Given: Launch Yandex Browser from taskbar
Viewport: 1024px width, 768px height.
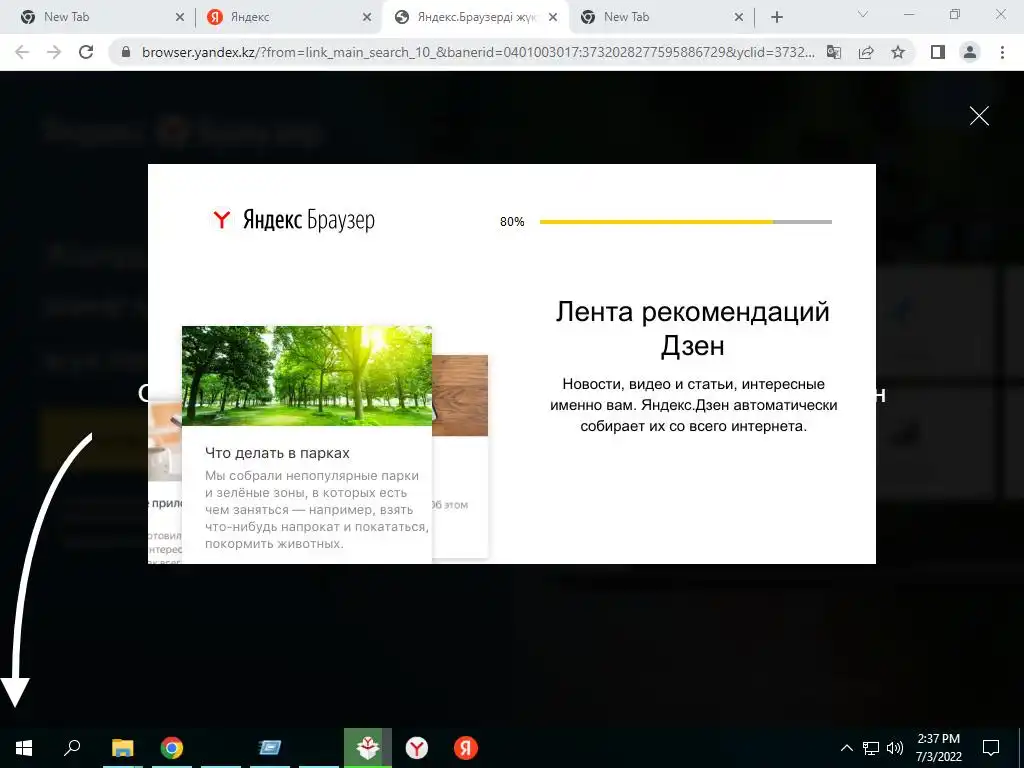Looking at the screenshot, I should point(417,748).
